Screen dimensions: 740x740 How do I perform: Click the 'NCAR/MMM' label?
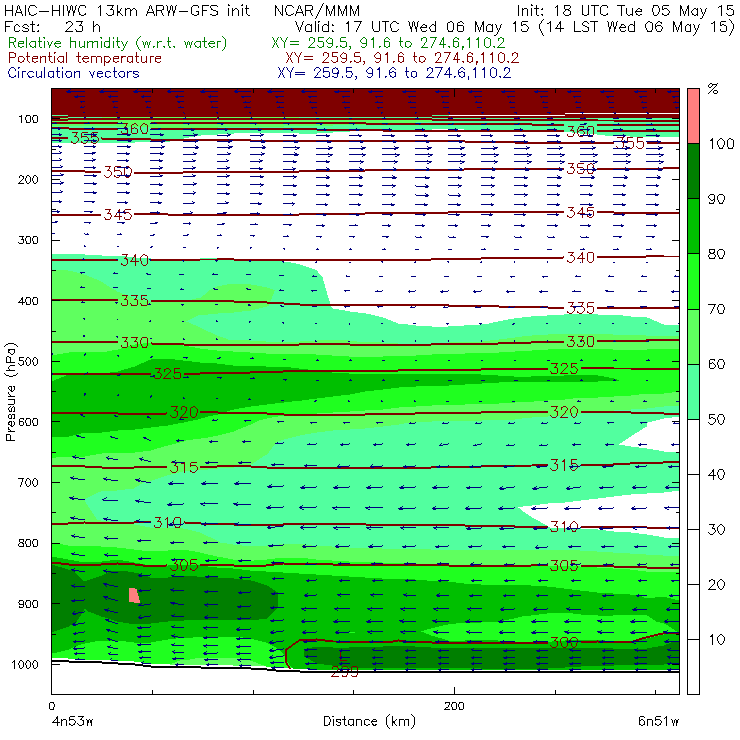(317, 10)
